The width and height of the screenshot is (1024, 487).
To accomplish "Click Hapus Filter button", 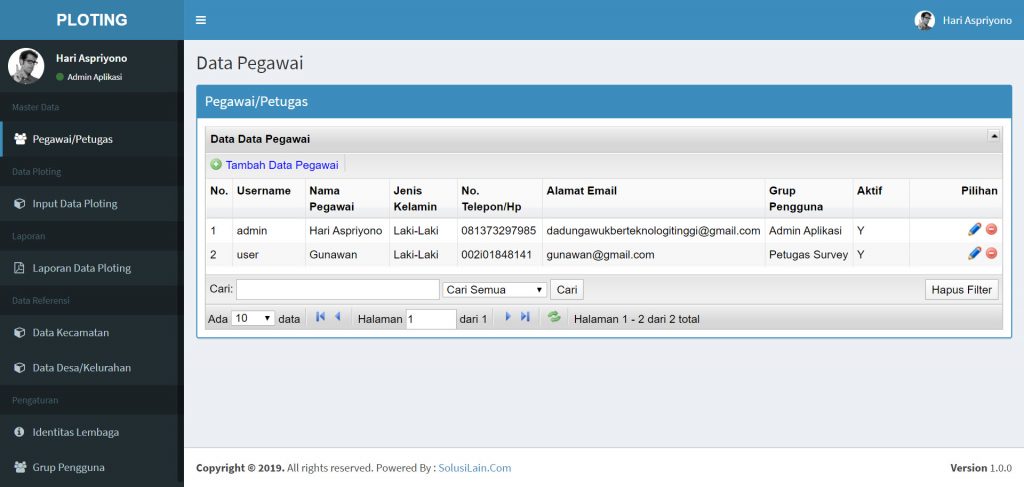I will tap(961, 290).
